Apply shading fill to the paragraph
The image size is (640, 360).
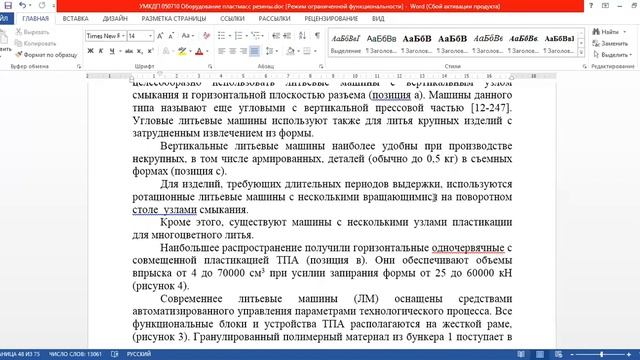290,51
